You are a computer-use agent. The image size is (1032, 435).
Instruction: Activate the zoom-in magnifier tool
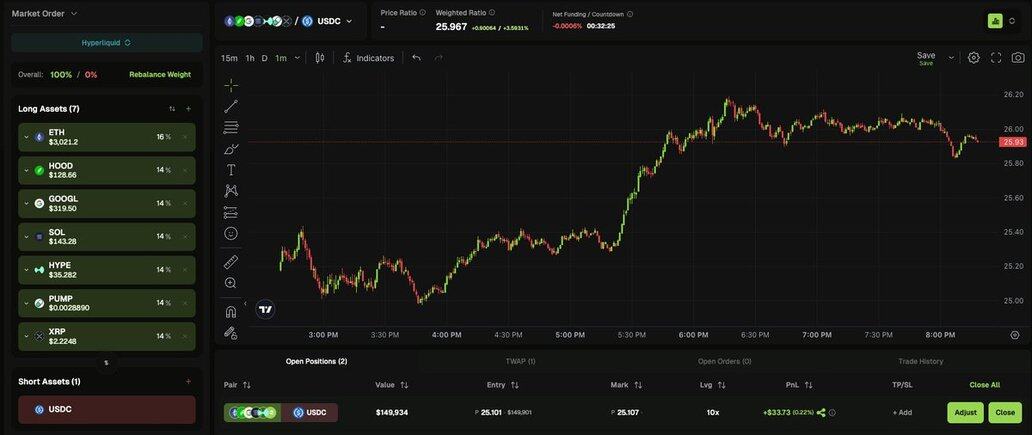point(231,283)
